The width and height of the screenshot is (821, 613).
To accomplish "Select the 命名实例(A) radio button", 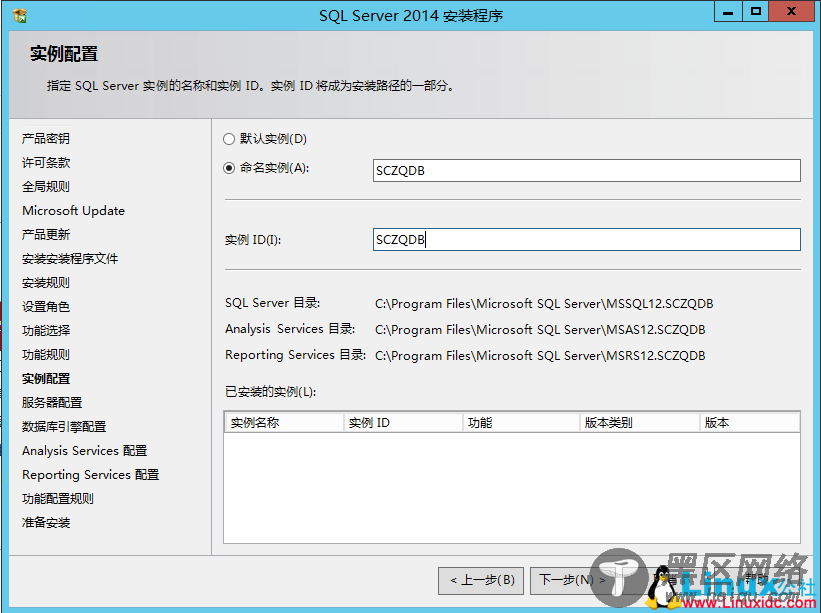I will (229, 168).
